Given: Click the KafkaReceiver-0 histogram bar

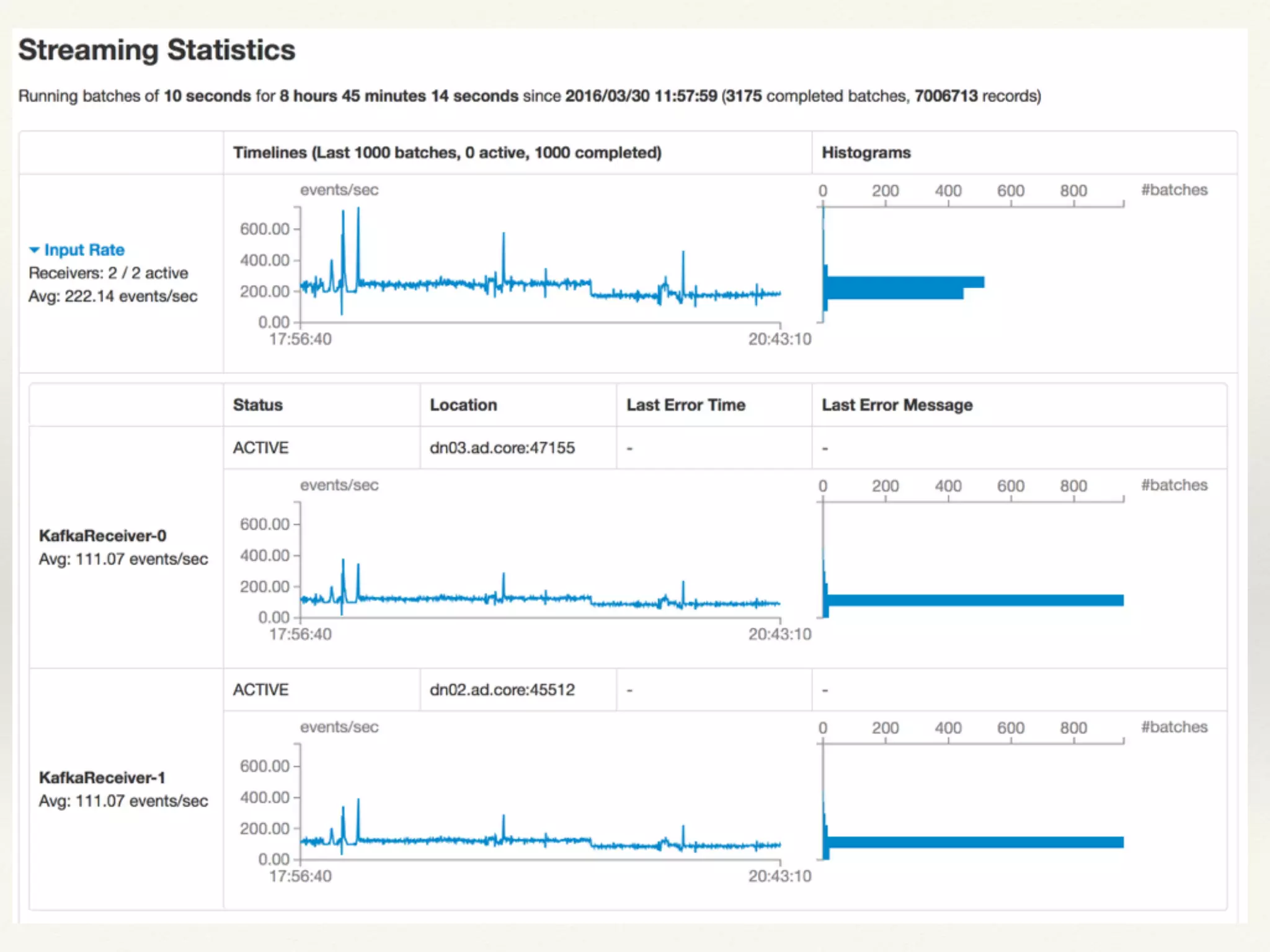Looking at the screenshot, I should pos(974,600).
